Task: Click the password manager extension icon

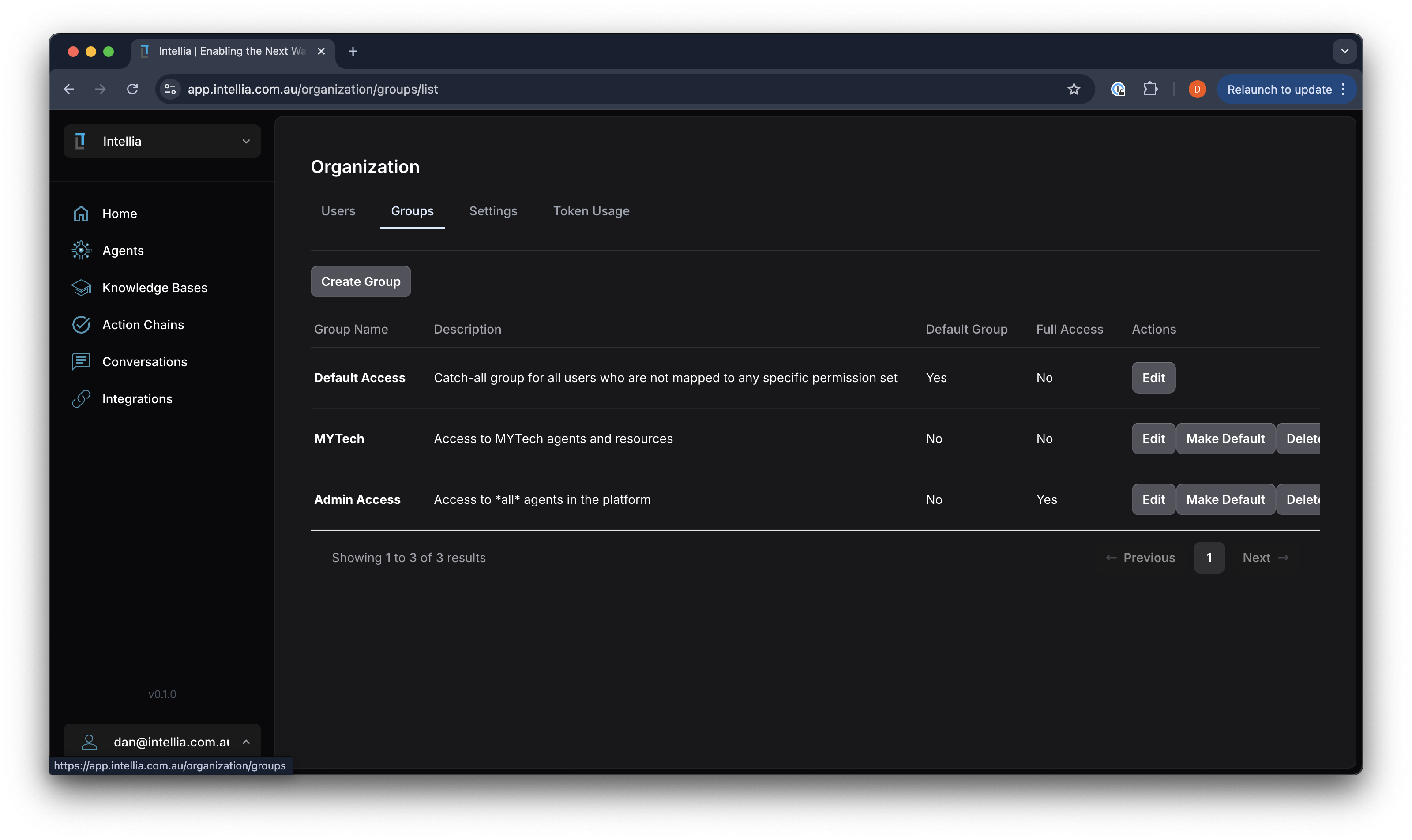Action: [x=1118, y=89]
